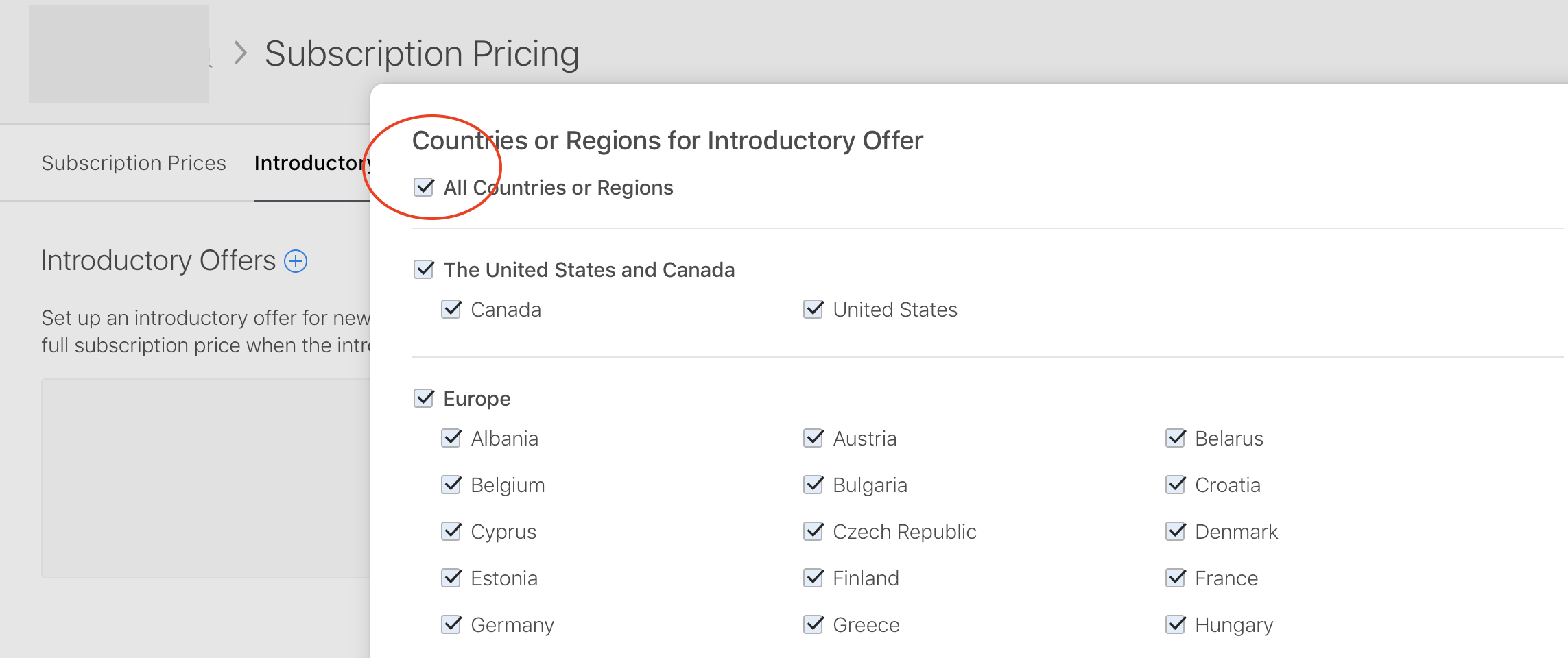This screenshot has width=1568, height=658.
Task: Toggle The United States and Canada checkbox
Action: [424, 269]
